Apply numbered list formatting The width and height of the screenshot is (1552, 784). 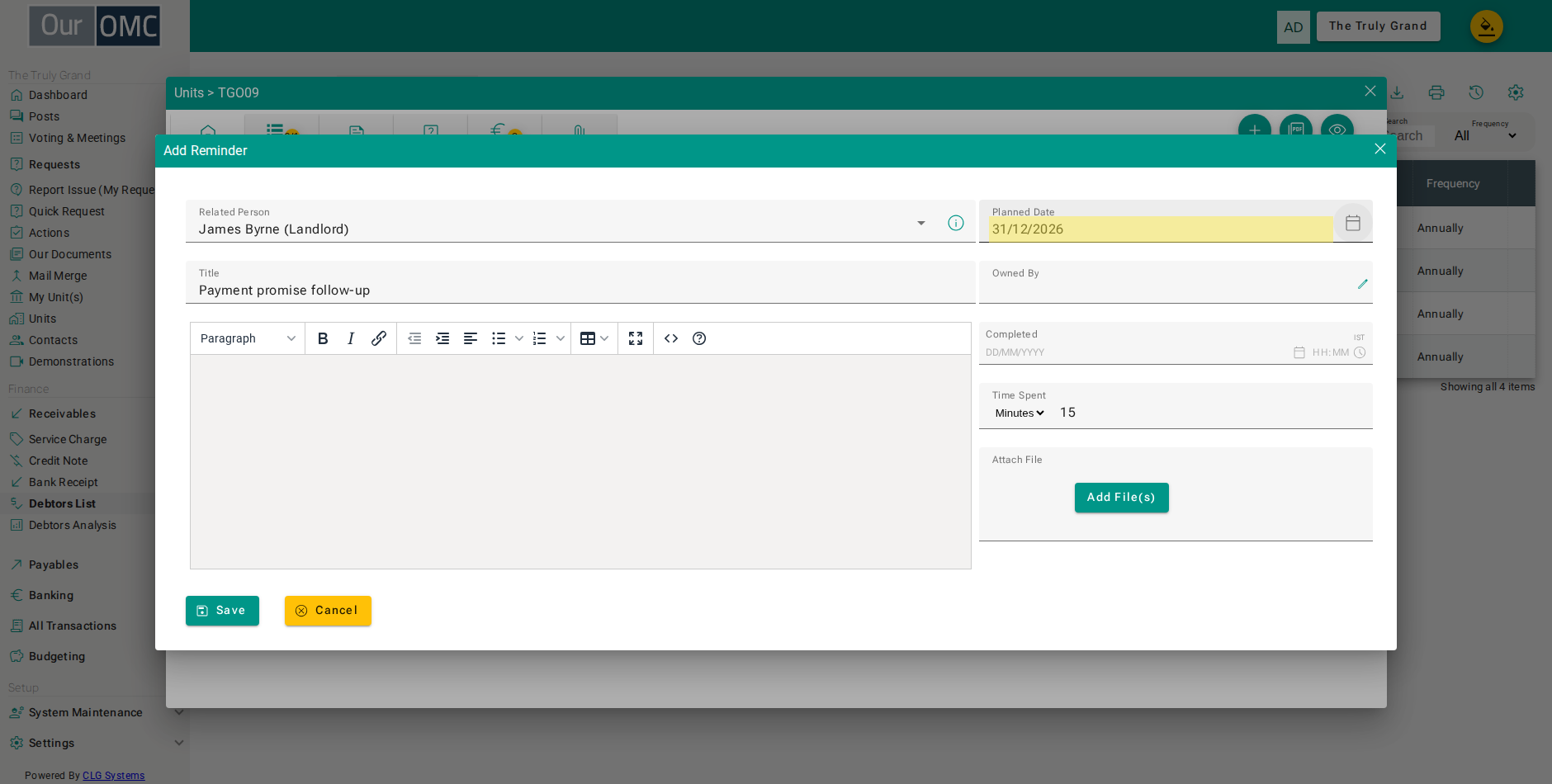click(x=540, y=338)
